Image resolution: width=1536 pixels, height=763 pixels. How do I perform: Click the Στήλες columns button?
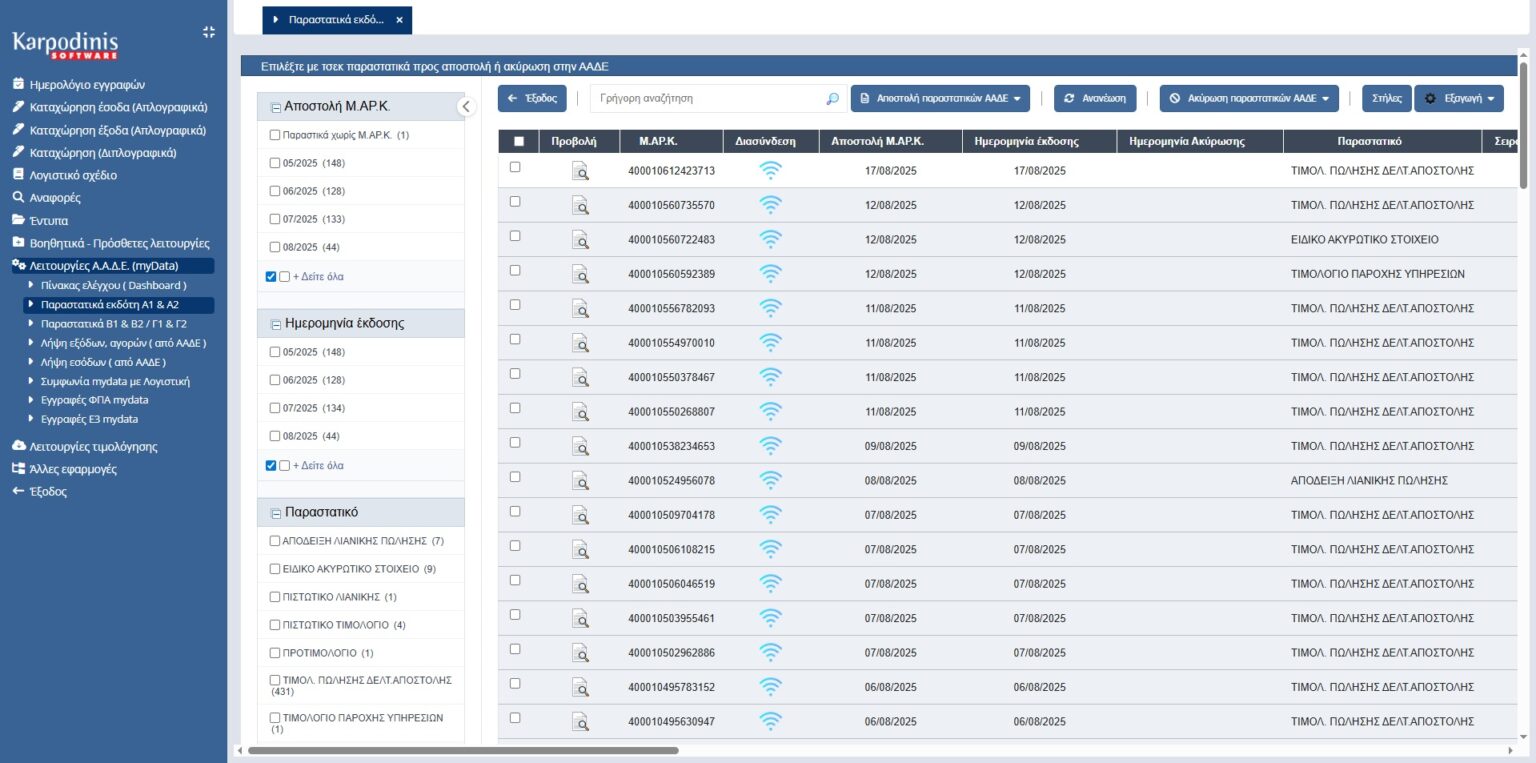coord(1386,99)
